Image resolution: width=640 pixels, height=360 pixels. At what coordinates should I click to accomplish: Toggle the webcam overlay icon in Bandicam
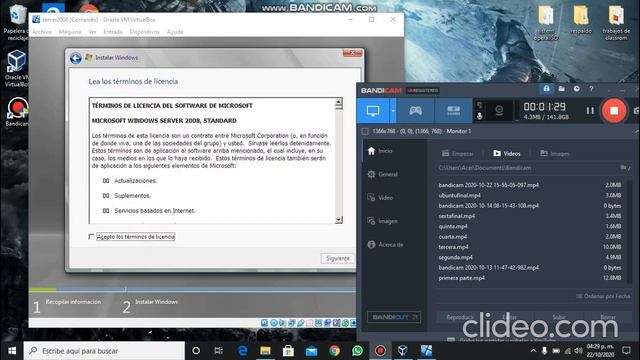coord(499,110)
